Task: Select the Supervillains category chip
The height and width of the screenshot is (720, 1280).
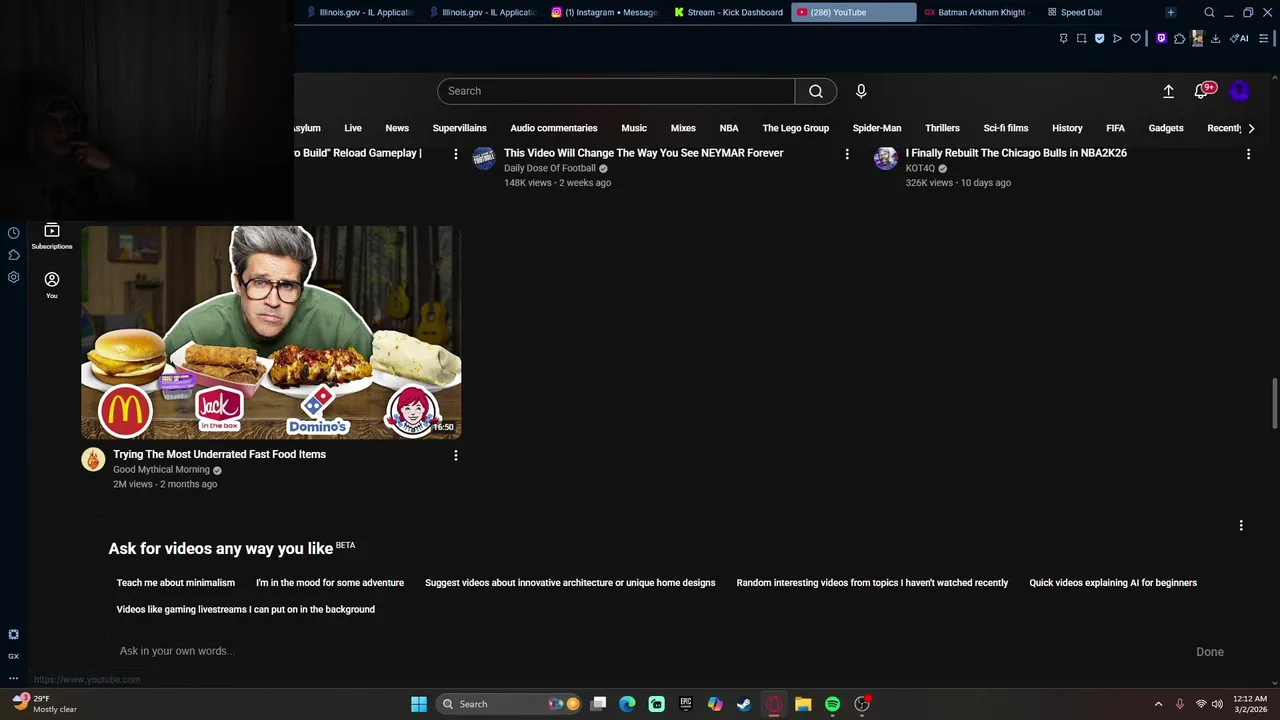Action: 459,128
